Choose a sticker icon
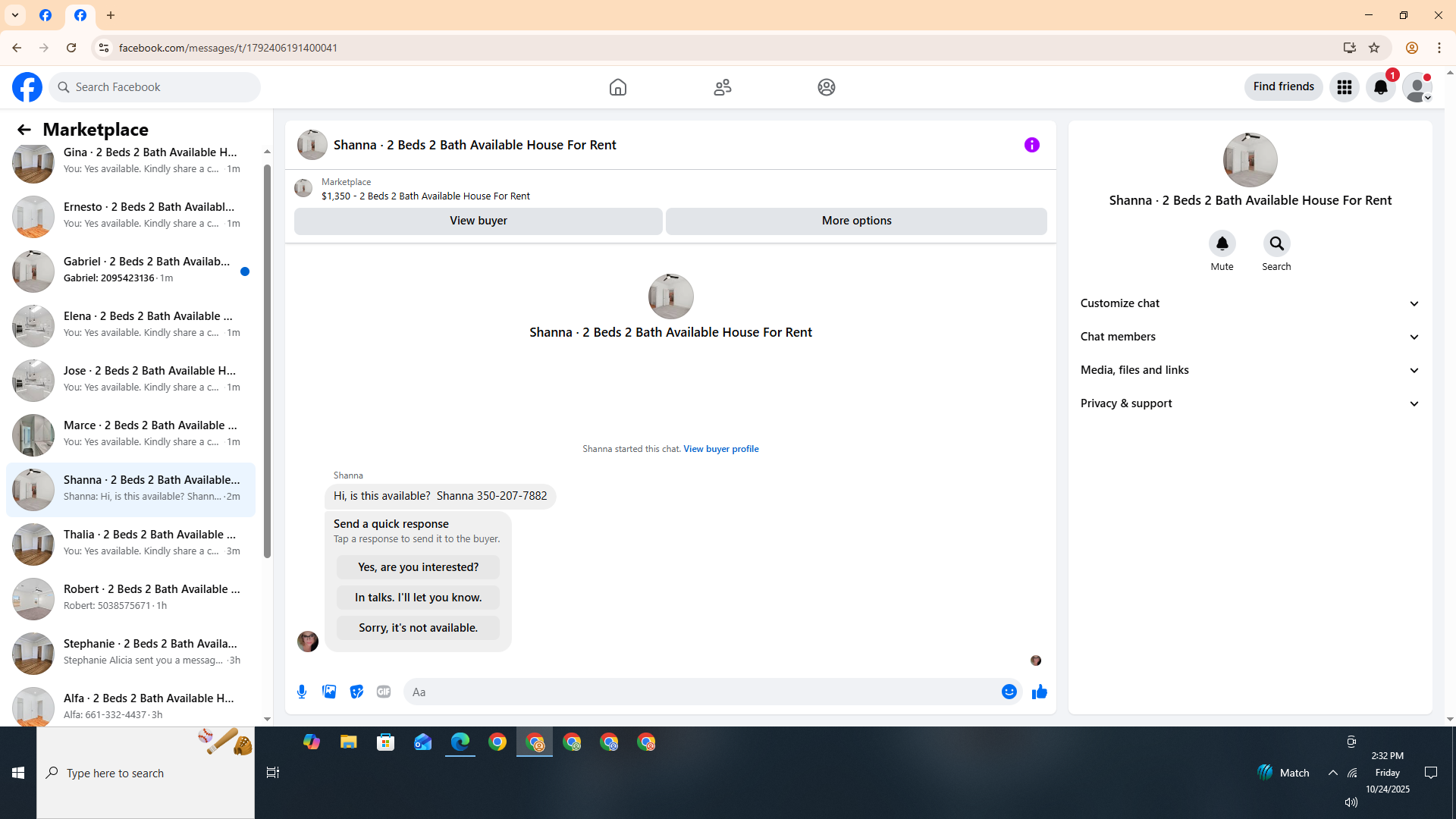 tap(356, 692)
